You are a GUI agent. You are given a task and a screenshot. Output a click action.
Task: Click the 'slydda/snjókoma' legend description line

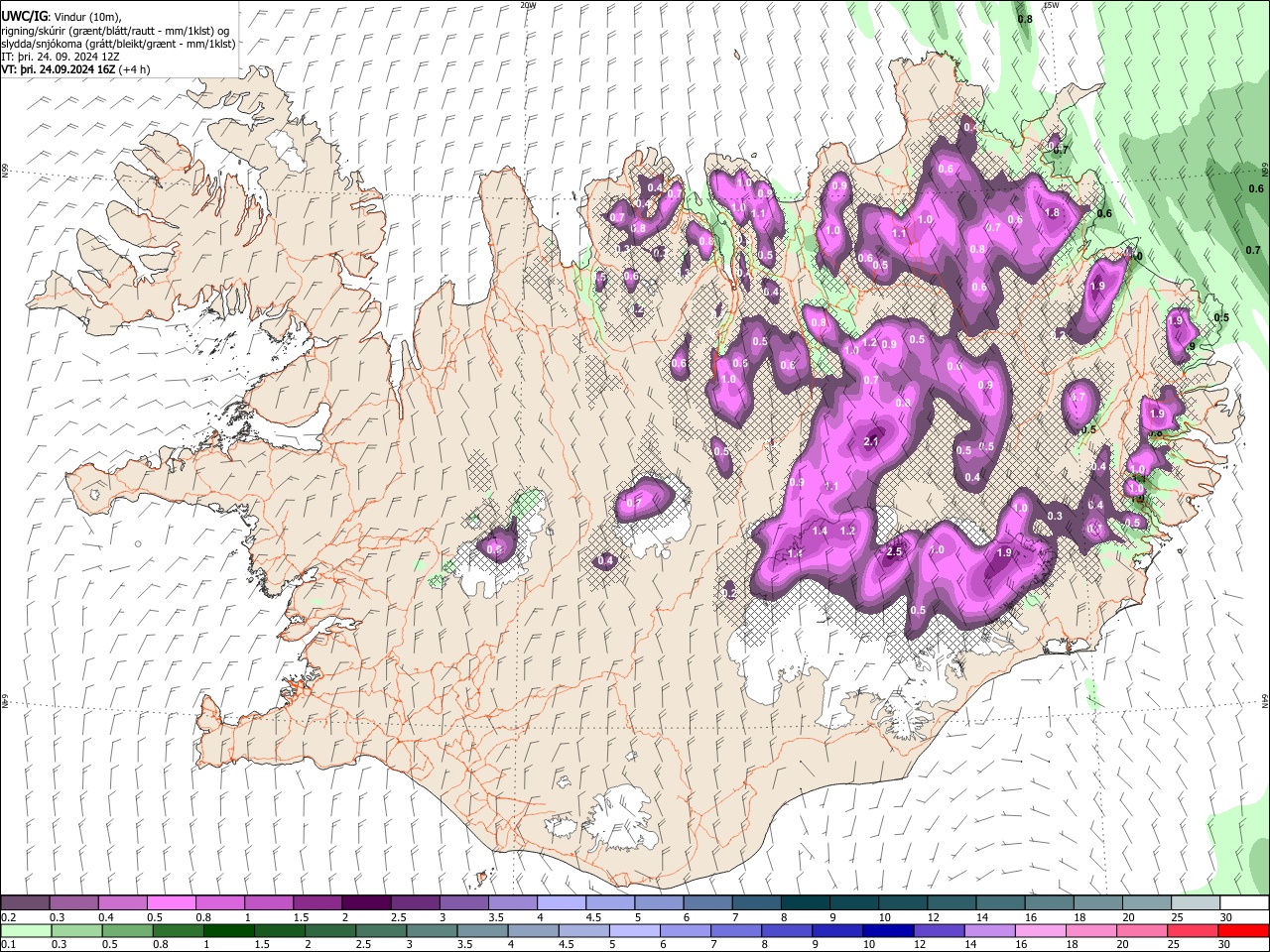coord(118,44)
